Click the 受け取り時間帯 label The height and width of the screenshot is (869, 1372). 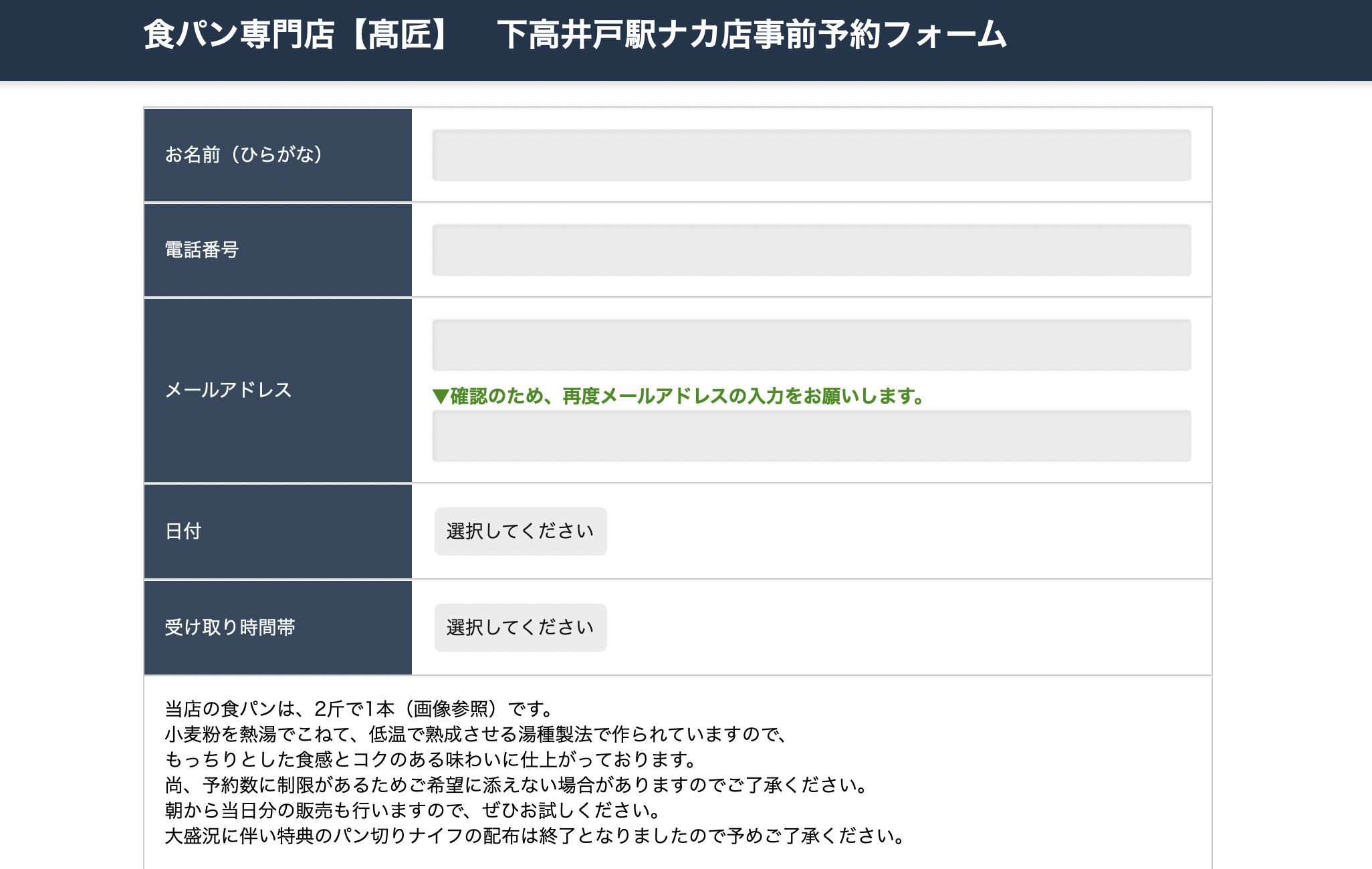point(230,628)
